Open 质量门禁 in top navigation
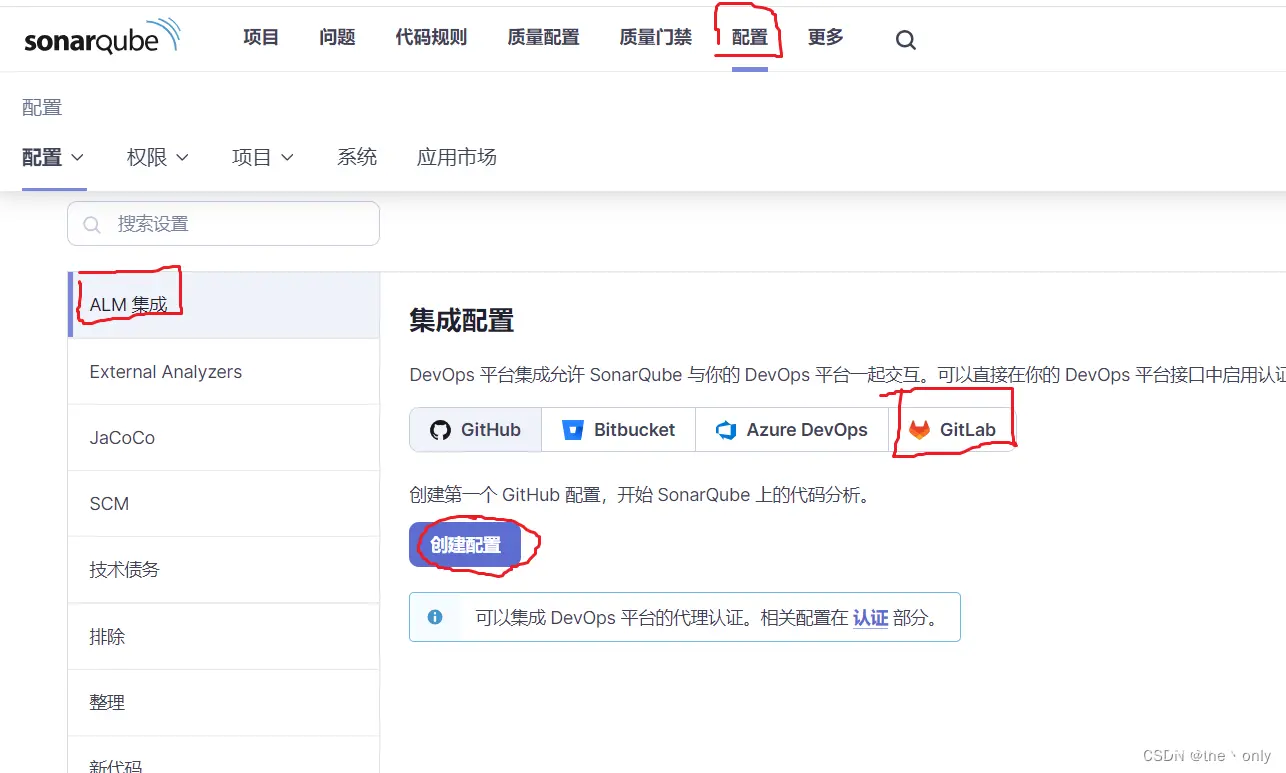Image resolution: width=1286 pixels, height=773 pixels. pos(655,37)
